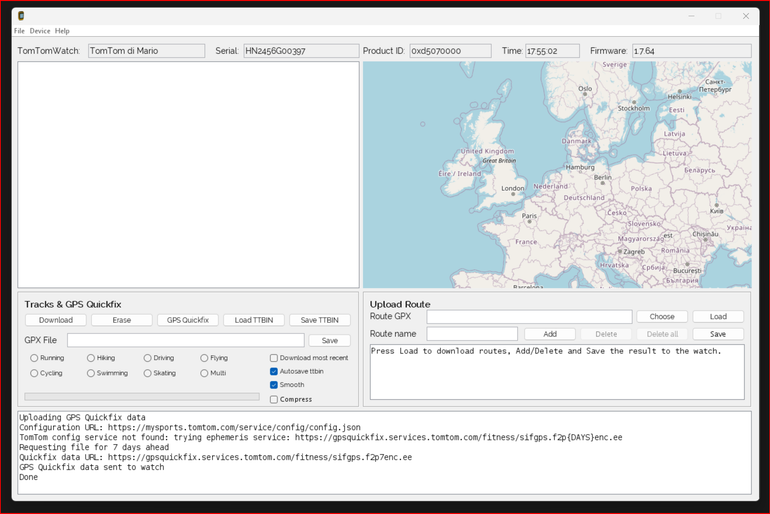Click the Delete all routes button
Screen dimensions: 770x514
(x=662, y=334)
